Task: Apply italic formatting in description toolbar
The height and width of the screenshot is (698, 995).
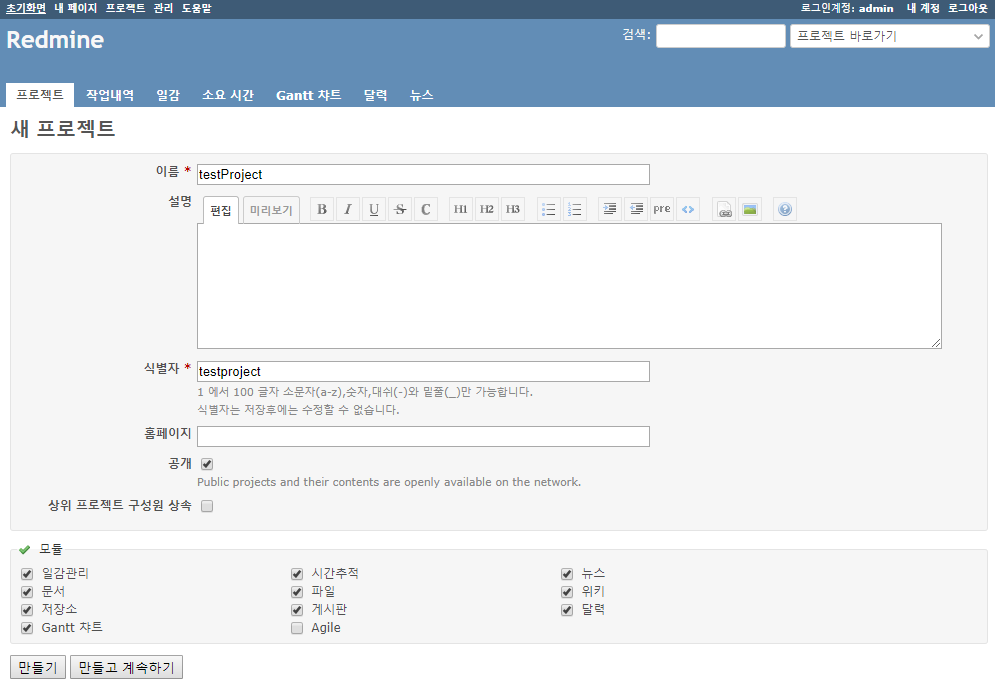Action: (x=348, y=209)
